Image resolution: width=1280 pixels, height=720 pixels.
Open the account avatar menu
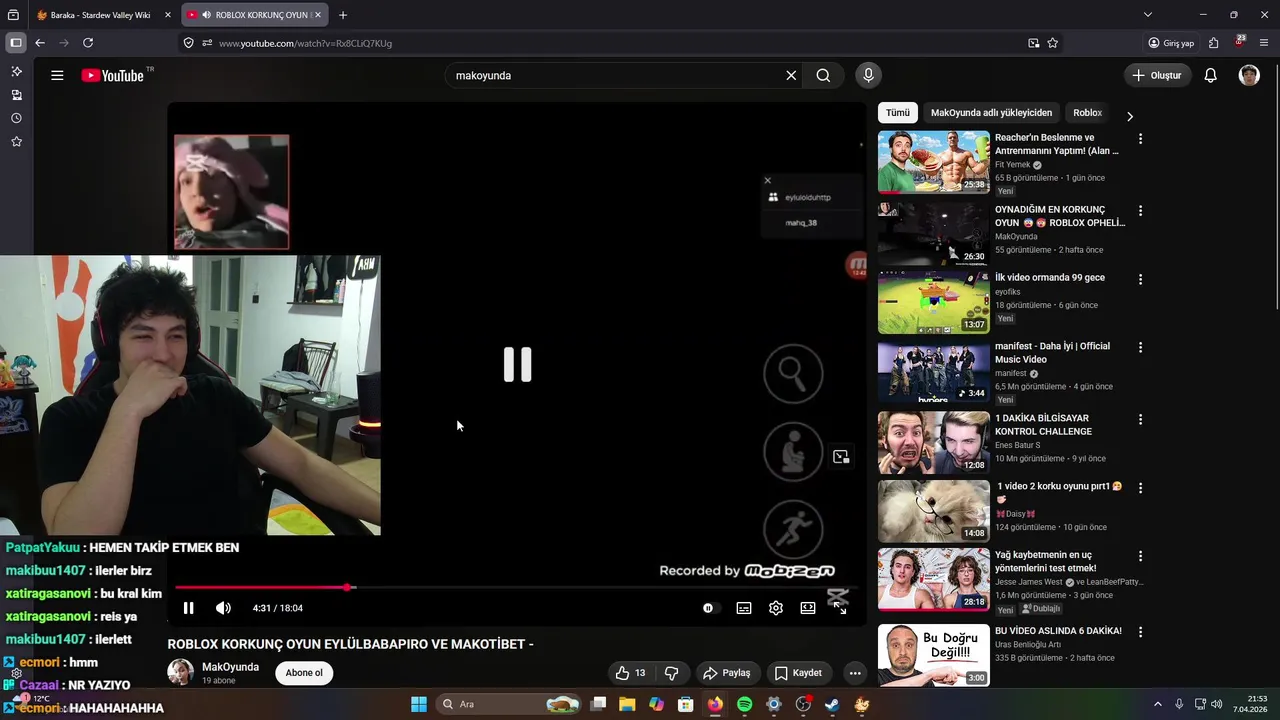click(x=1249, y=75)
